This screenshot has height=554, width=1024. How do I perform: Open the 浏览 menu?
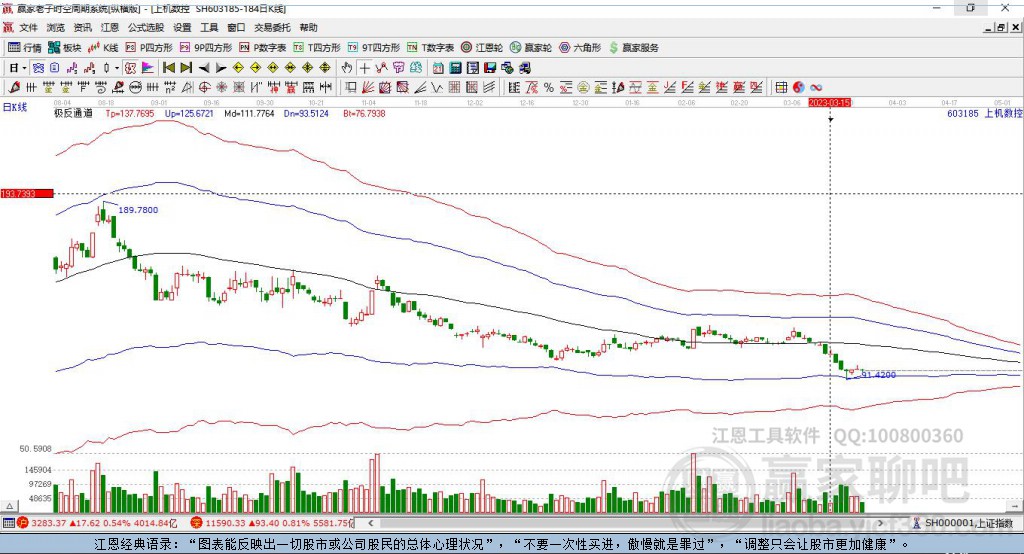(56, 27)
